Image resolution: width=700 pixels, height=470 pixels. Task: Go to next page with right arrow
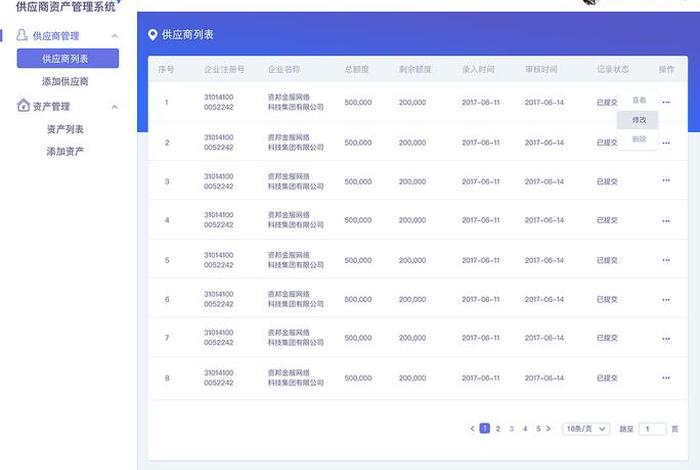tap(548, 428)
